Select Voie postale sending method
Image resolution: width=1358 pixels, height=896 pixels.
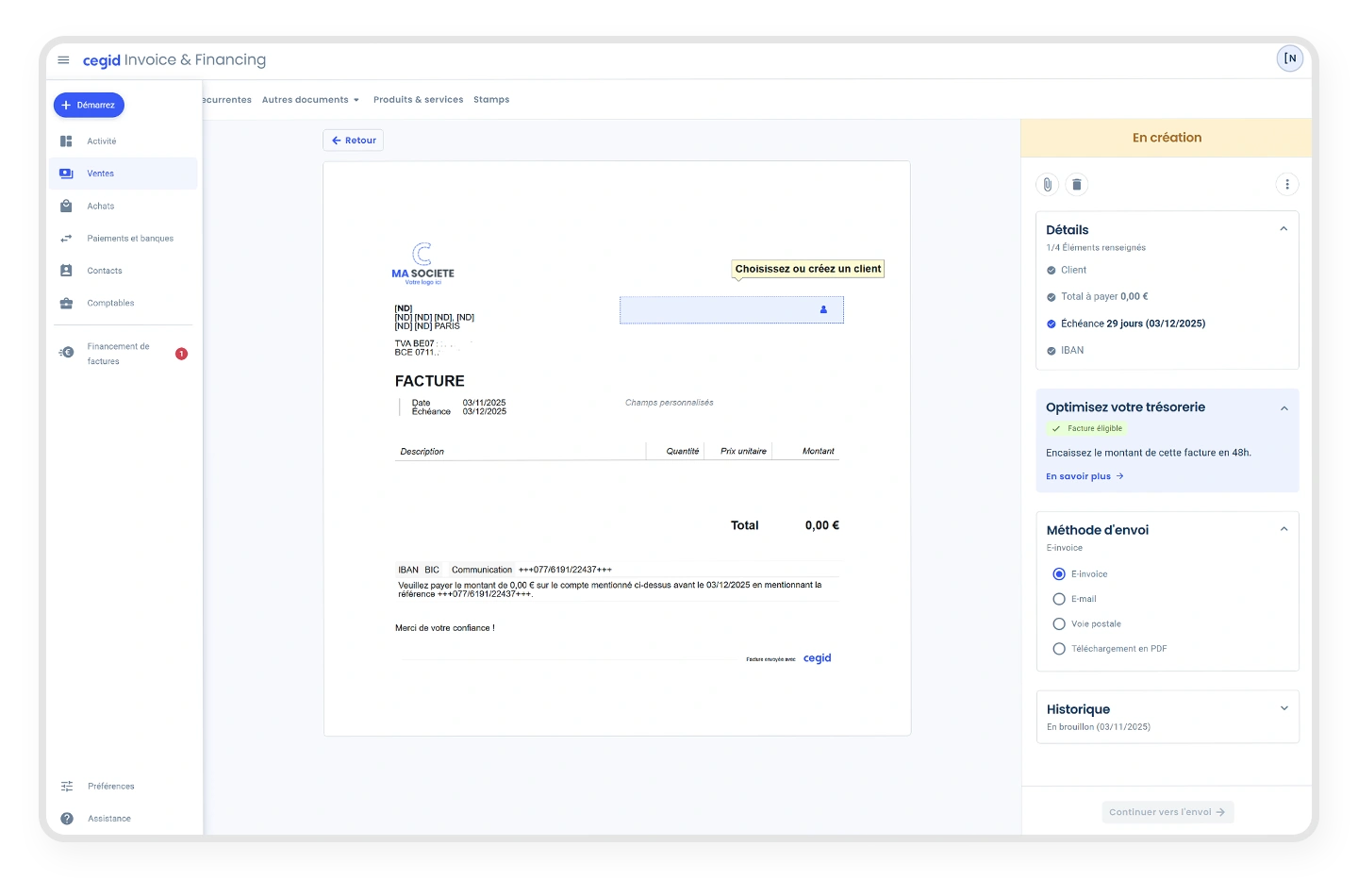pyautogui.click(x=1059, y=624)
